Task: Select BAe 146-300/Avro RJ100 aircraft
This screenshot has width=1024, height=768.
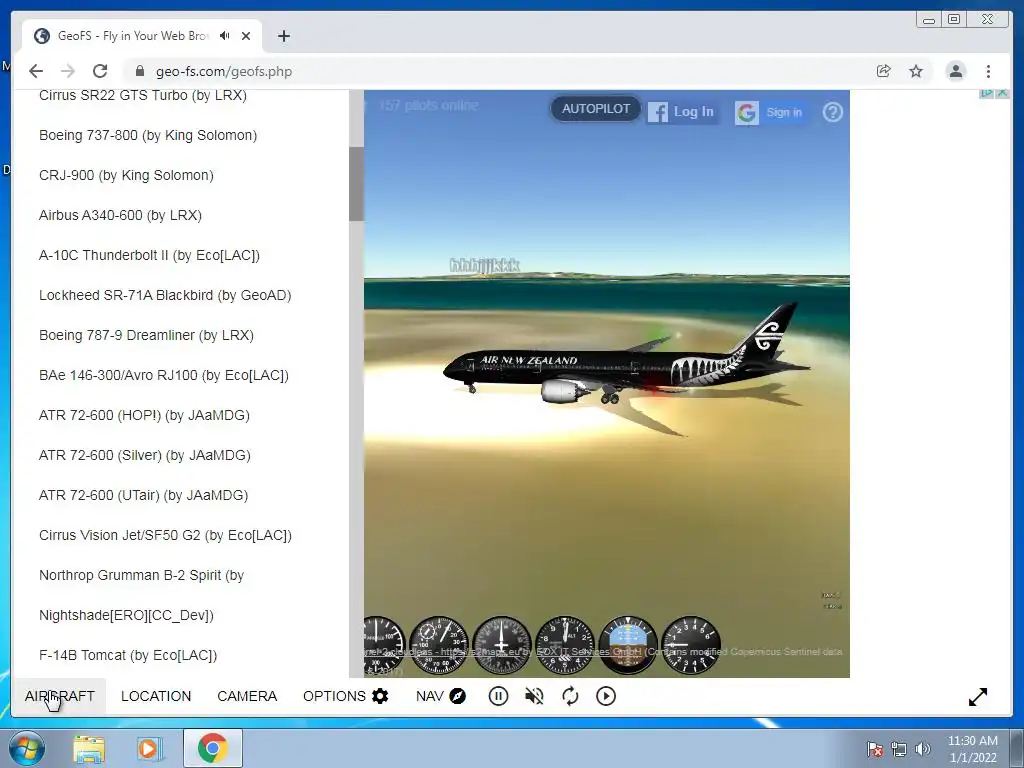Action: coord(164,375)
